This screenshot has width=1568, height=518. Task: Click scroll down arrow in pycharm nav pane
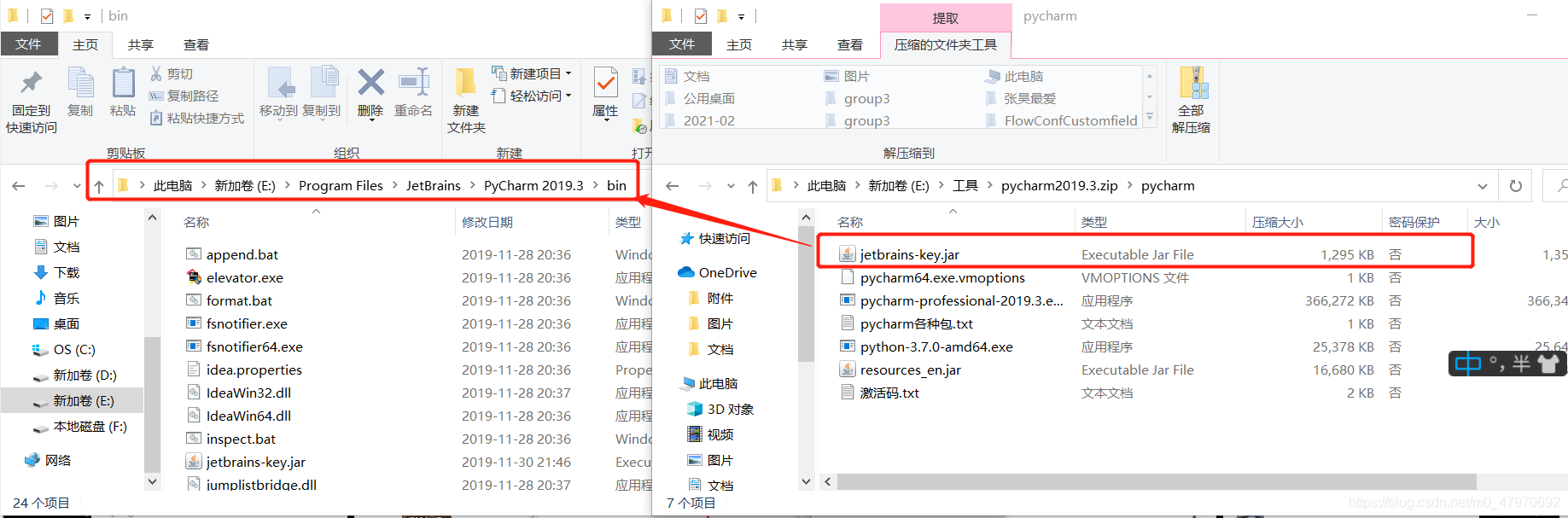point(806,482)
